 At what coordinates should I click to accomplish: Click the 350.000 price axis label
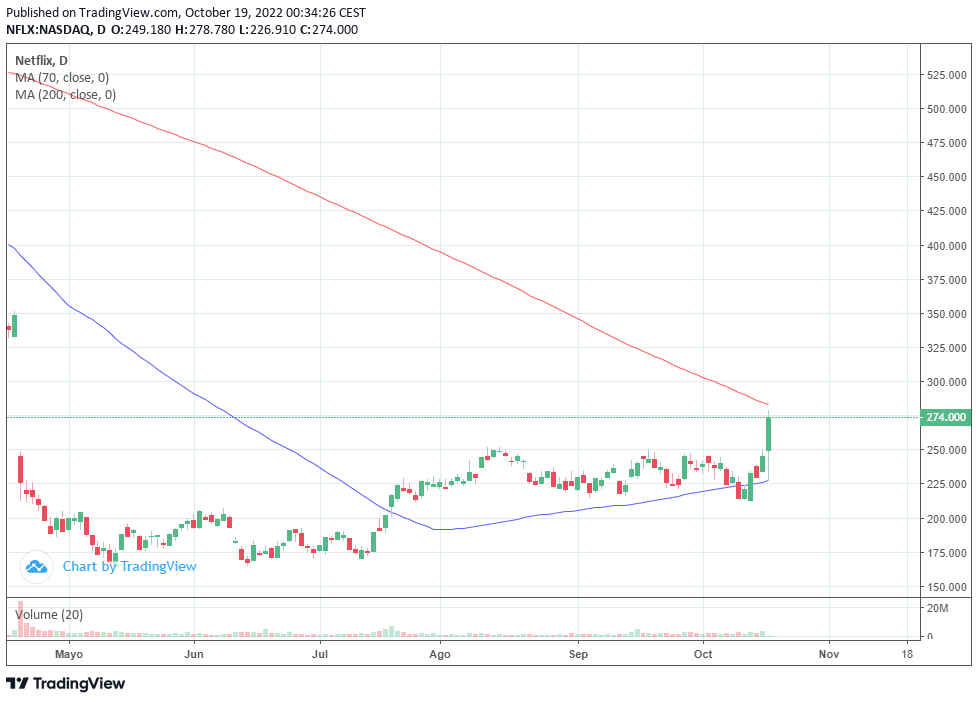(x=946, y=314)
